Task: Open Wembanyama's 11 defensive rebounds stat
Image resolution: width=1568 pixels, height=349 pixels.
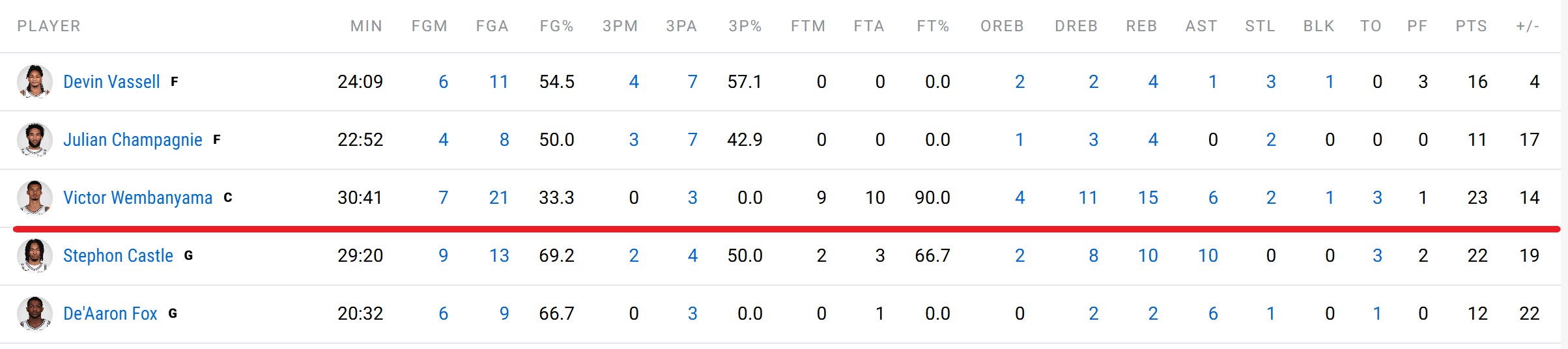Action: (1088, 197)
